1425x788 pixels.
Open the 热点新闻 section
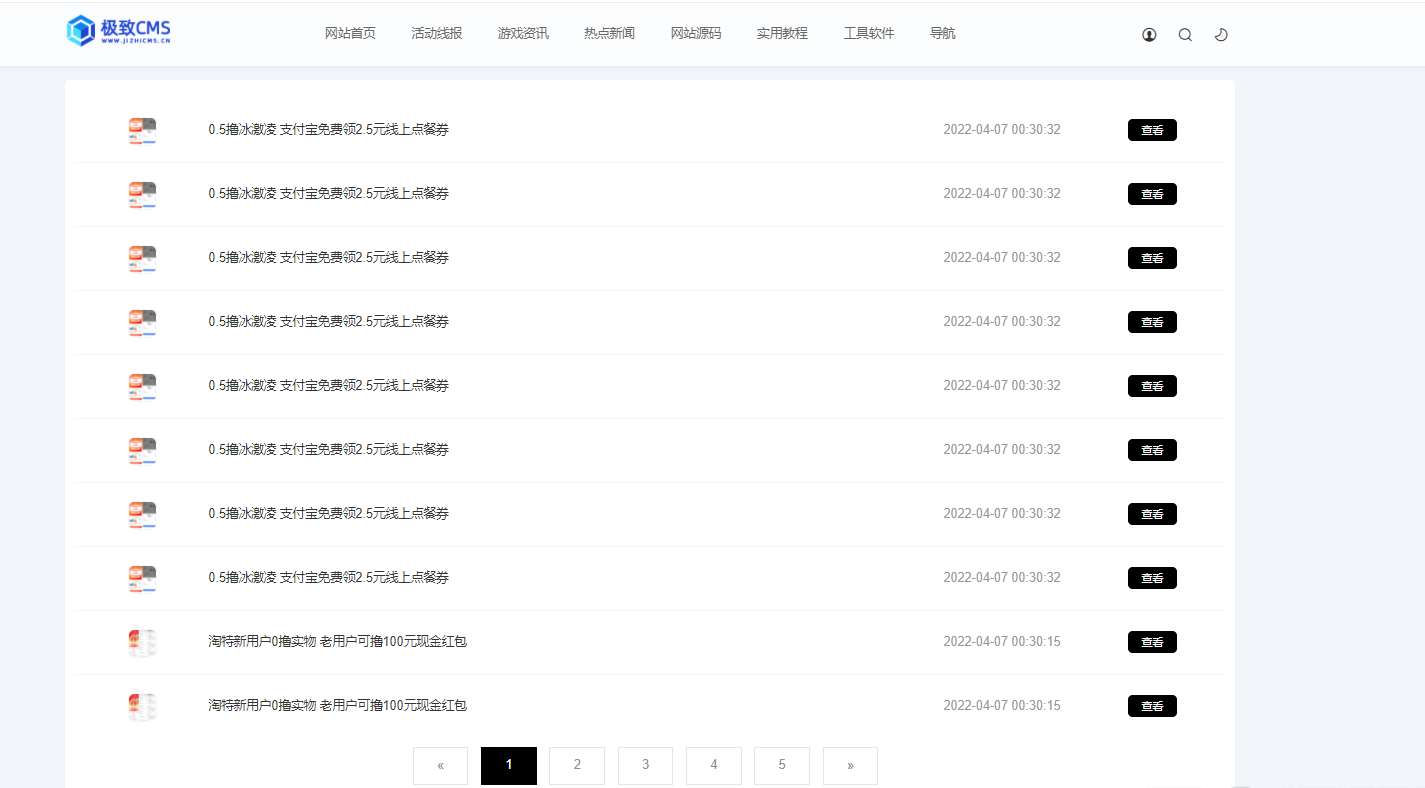(x=609, y=33)
